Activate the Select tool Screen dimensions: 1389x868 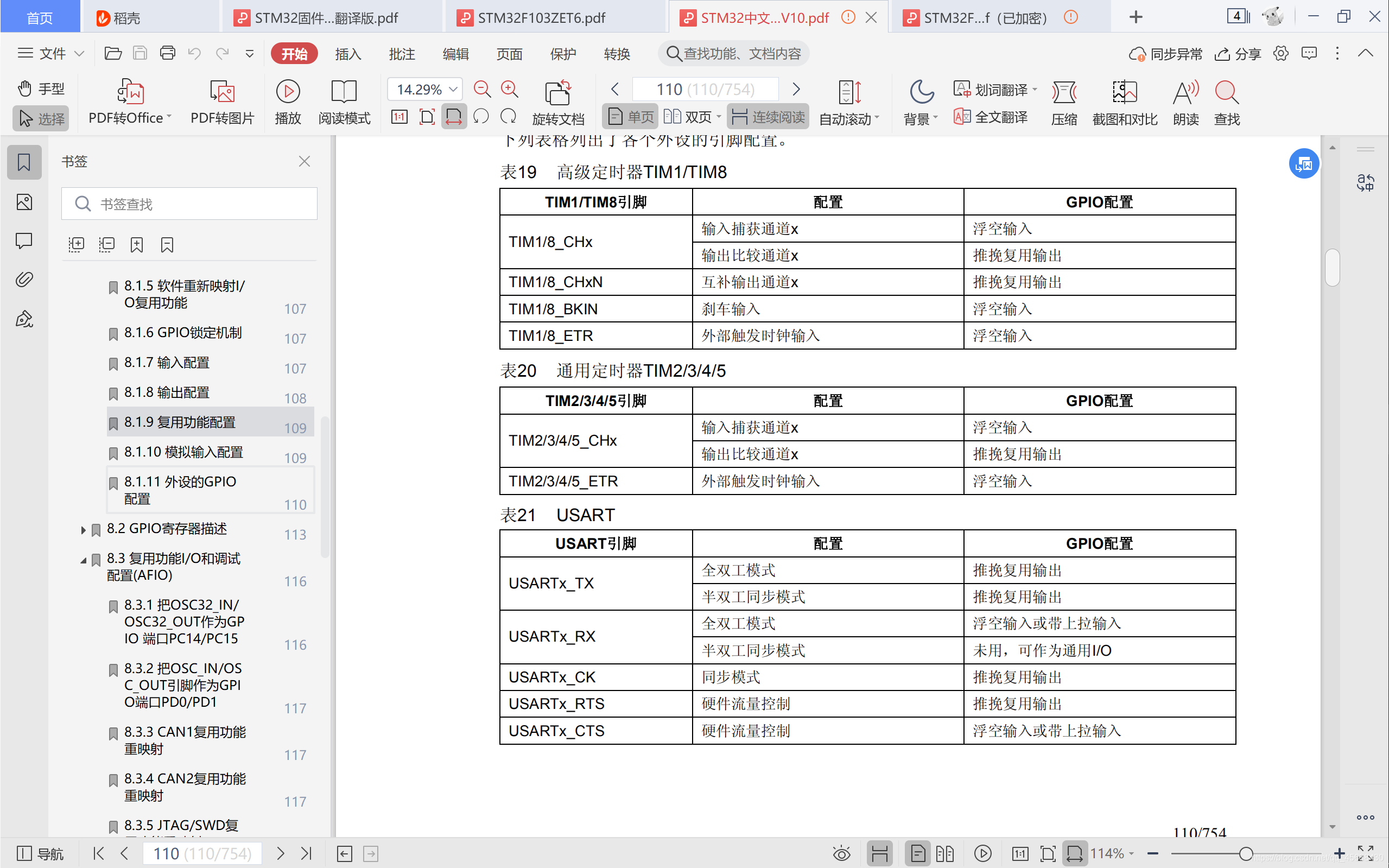(x=41, y=118)
